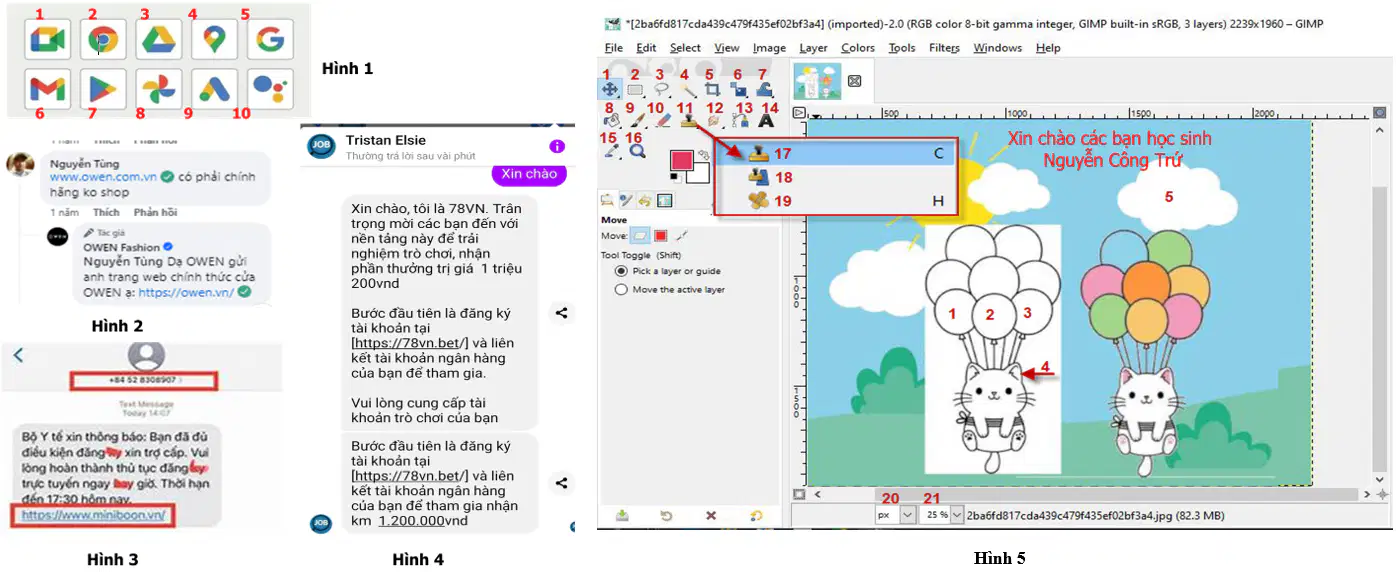Choose 'Move the active layer' option

coord(670,289)
